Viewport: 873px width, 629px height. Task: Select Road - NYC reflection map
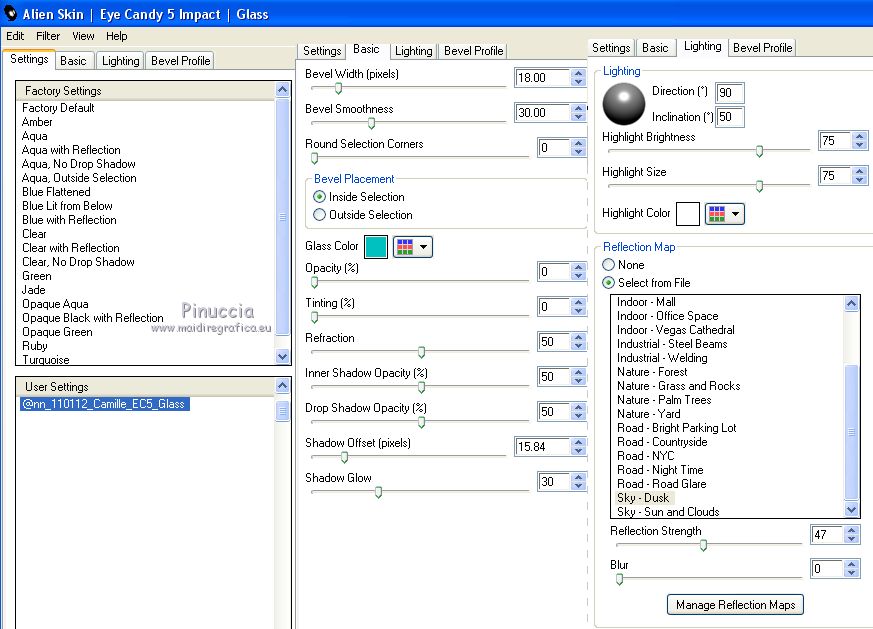click(646, 456)
